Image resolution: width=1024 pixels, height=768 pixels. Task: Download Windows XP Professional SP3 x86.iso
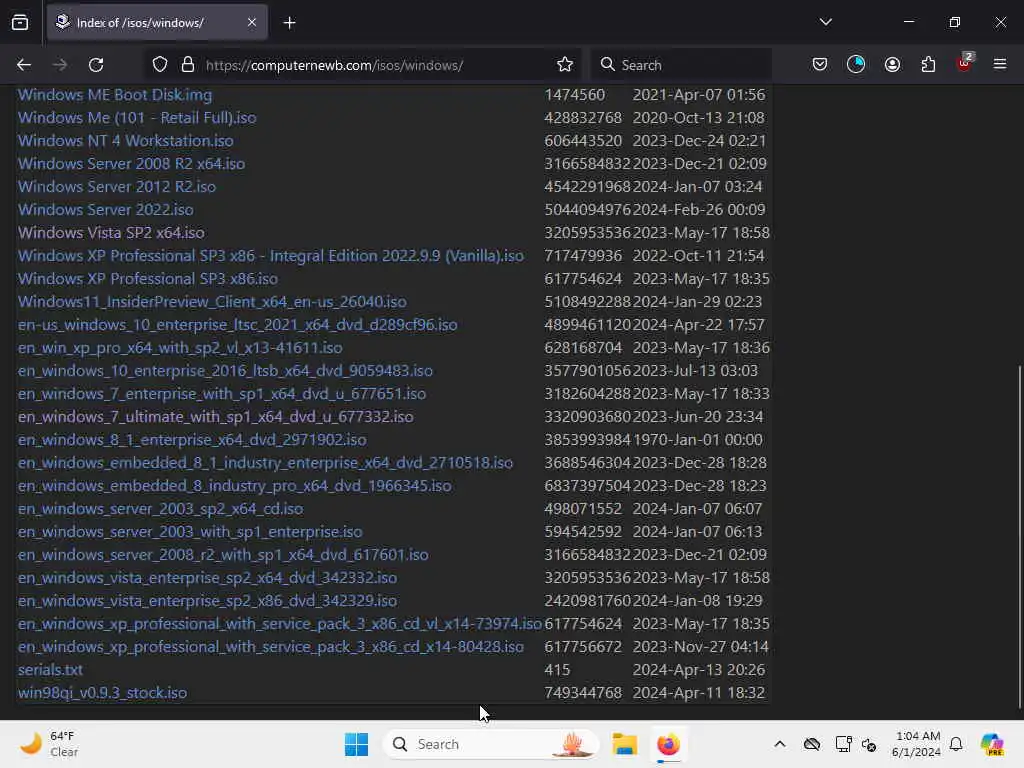pyautogui.click(x=148, y=279)
